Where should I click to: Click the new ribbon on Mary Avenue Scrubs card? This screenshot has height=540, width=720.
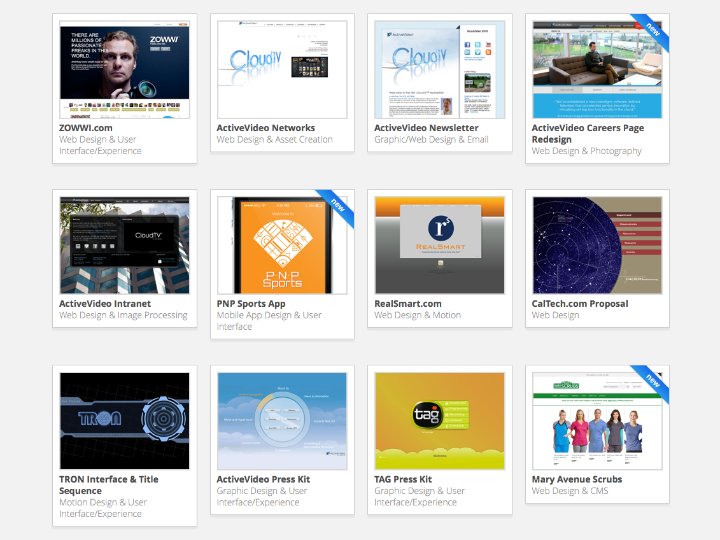pyautogui.click(x=652, y=382)
